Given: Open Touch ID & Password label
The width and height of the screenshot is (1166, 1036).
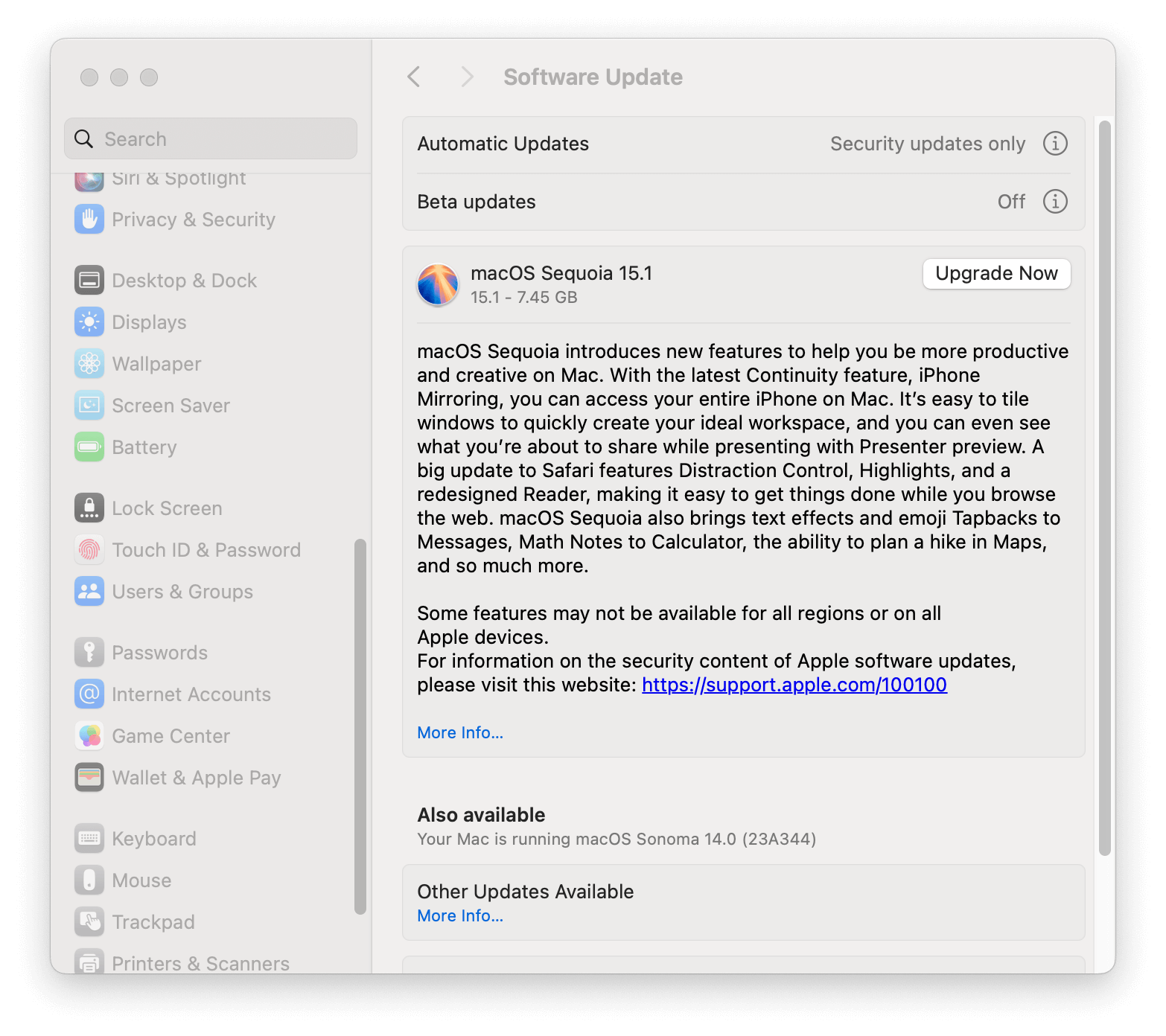Looking at the screenshot, I should pos(206,550).
